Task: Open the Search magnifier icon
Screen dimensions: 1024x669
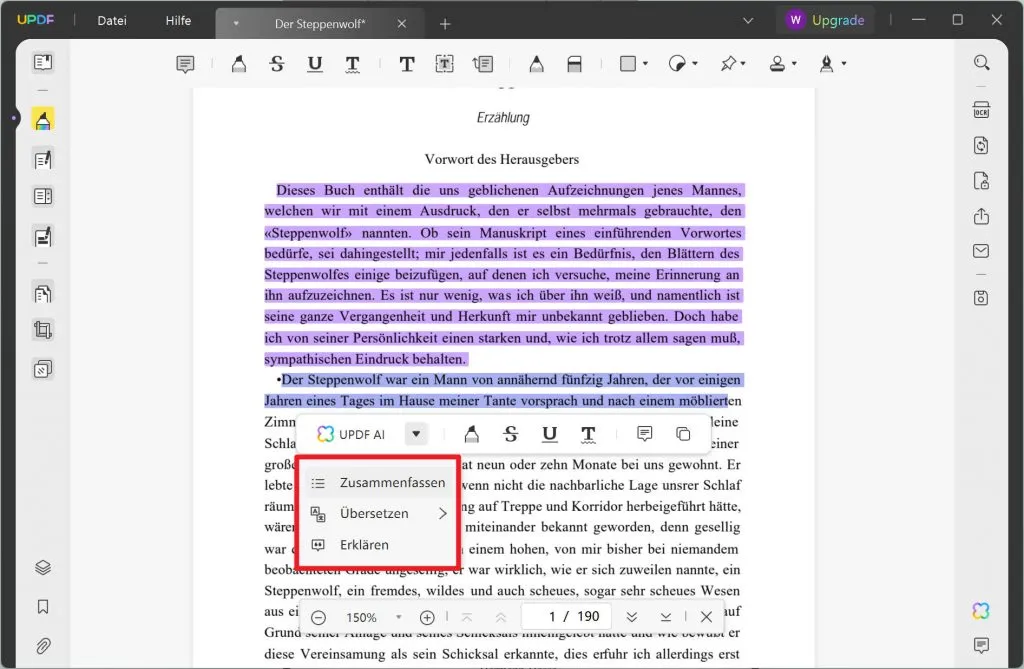Action: coord(982,63)
